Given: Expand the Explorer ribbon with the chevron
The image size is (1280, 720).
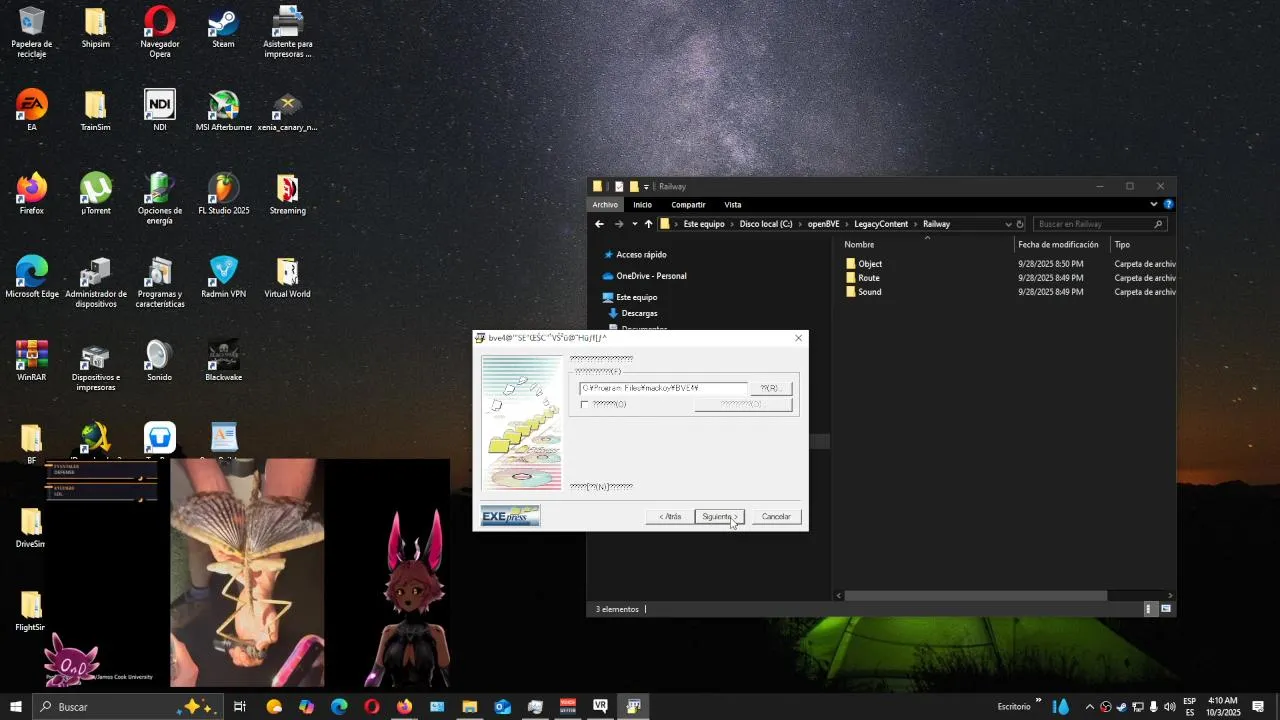Looking at the screenshot, I should [1153, 204].
